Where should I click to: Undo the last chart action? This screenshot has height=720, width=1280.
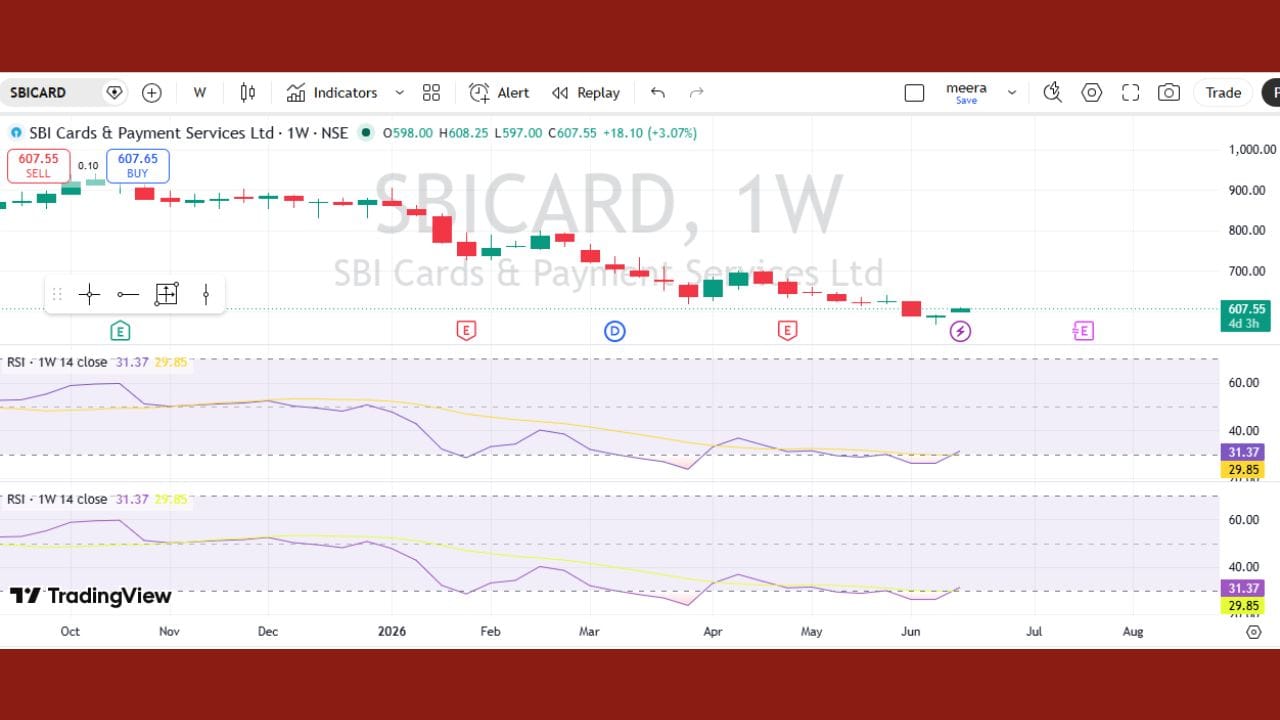pos(658,93)
